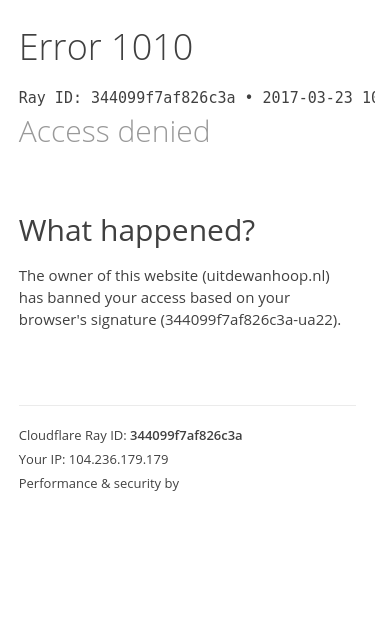Viewport: 375px width, 627px height.
Task: Click the word "security" in the footer line
Action: (137, 484)
